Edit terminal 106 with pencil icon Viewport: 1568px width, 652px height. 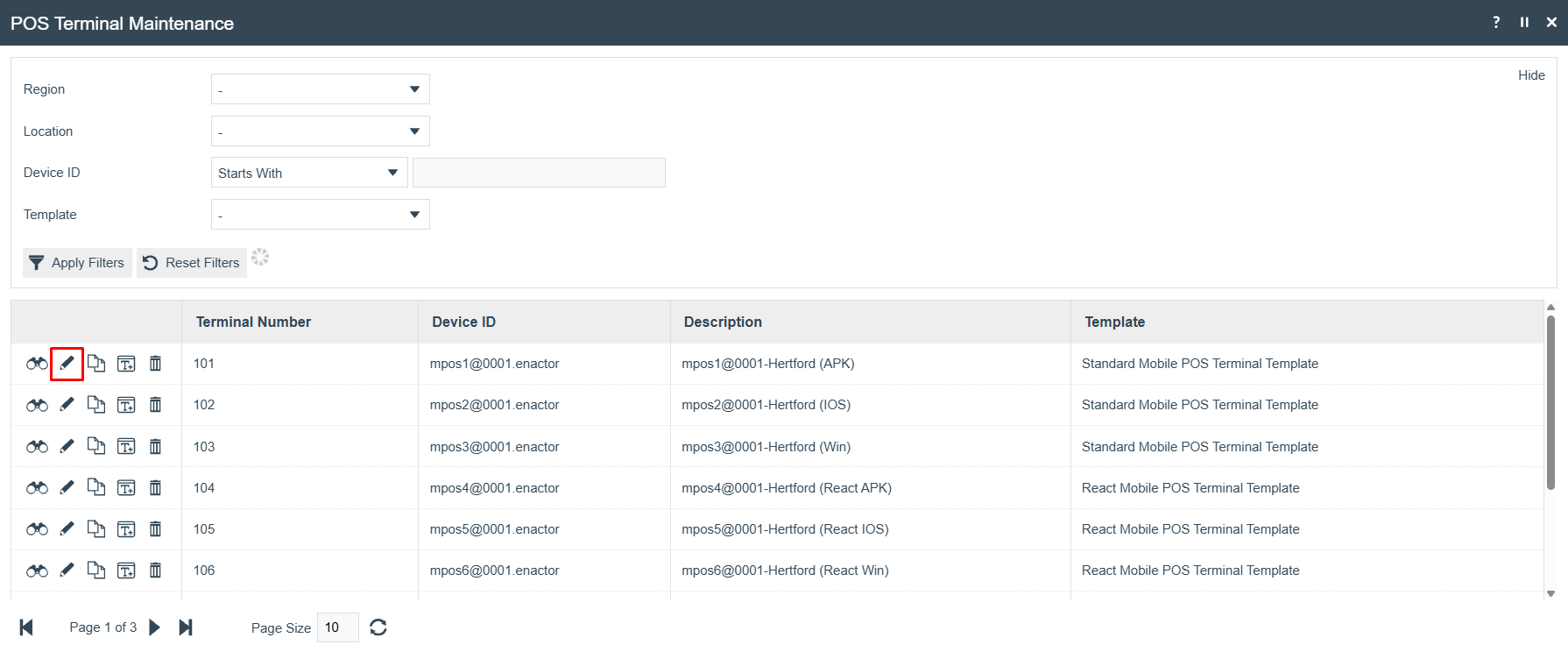point(67,570)
